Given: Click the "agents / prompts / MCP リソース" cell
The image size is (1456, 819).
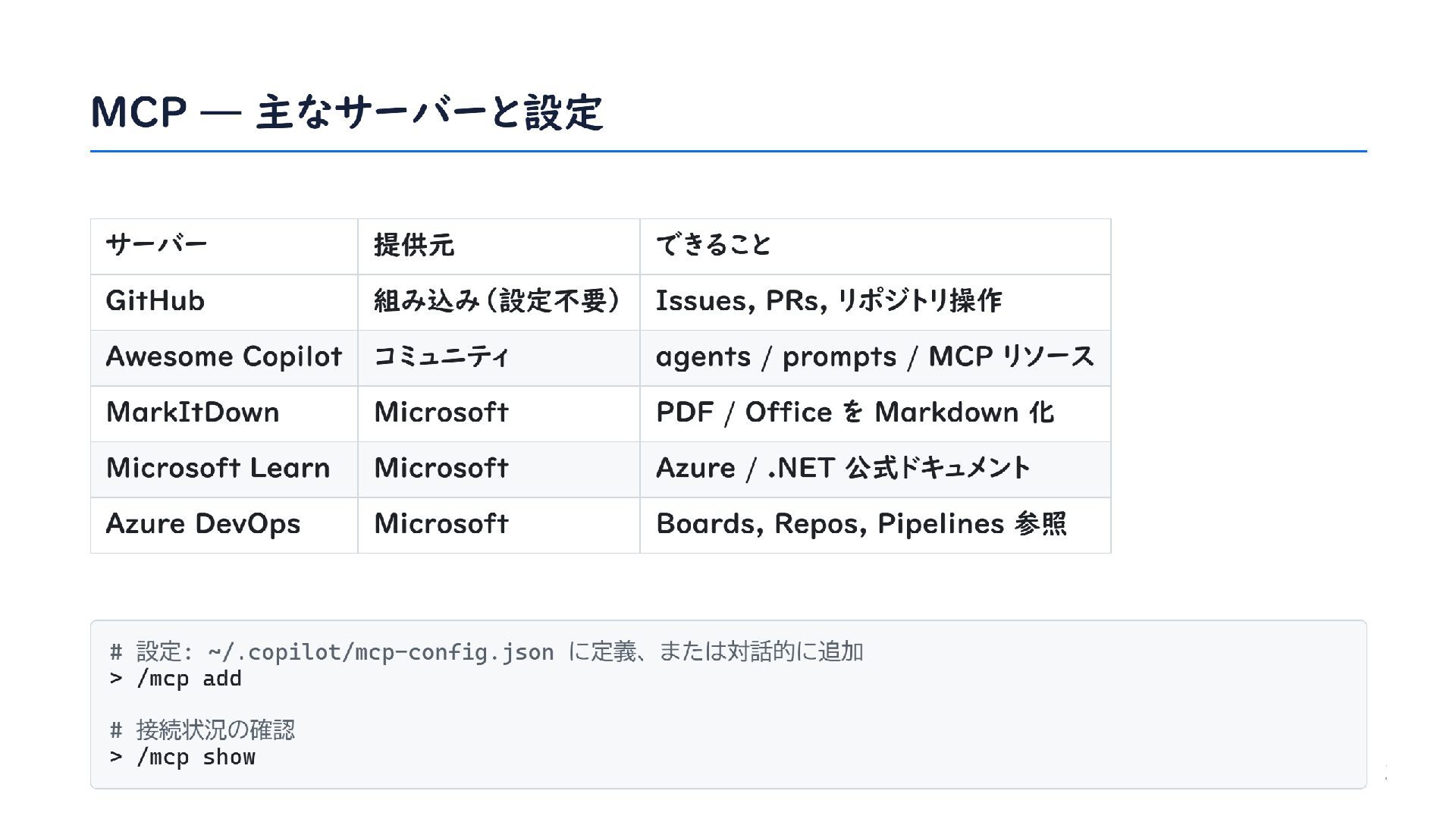Looking at the screenshot, I should coord(874,356).
